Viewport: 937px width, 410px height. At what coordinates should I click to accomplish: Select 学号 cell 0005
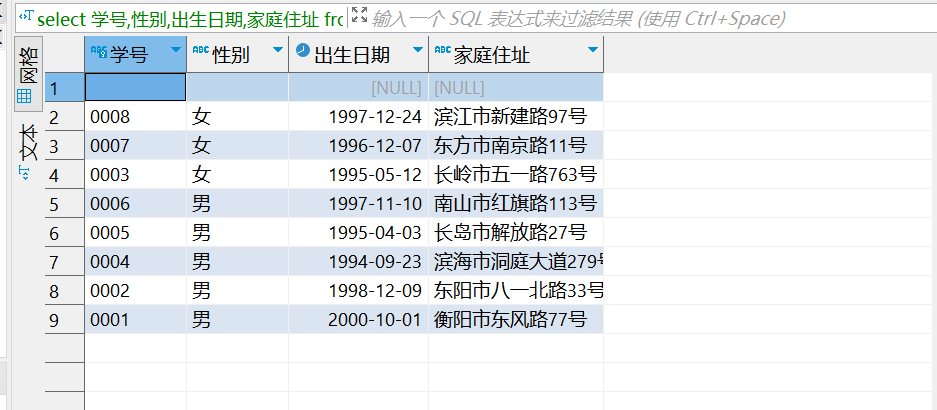[136, 232]
